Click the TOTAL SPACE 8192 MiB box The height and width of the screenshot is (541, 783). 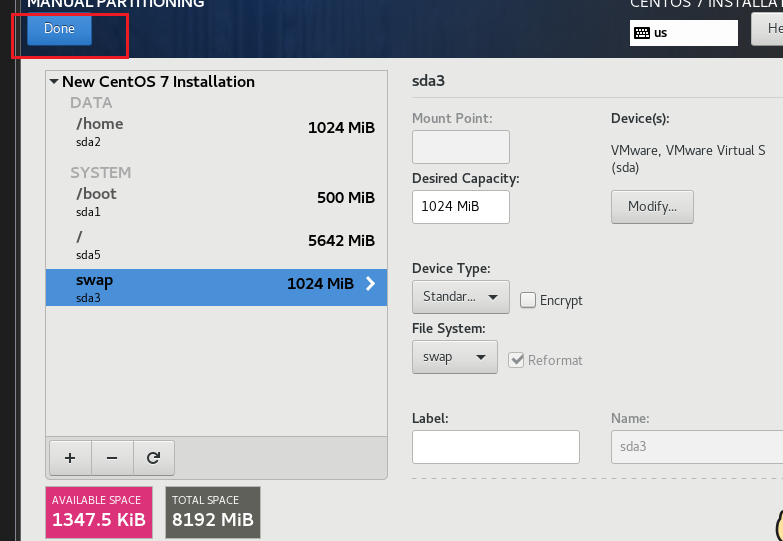pyautogui.click(x=213, y=513)
